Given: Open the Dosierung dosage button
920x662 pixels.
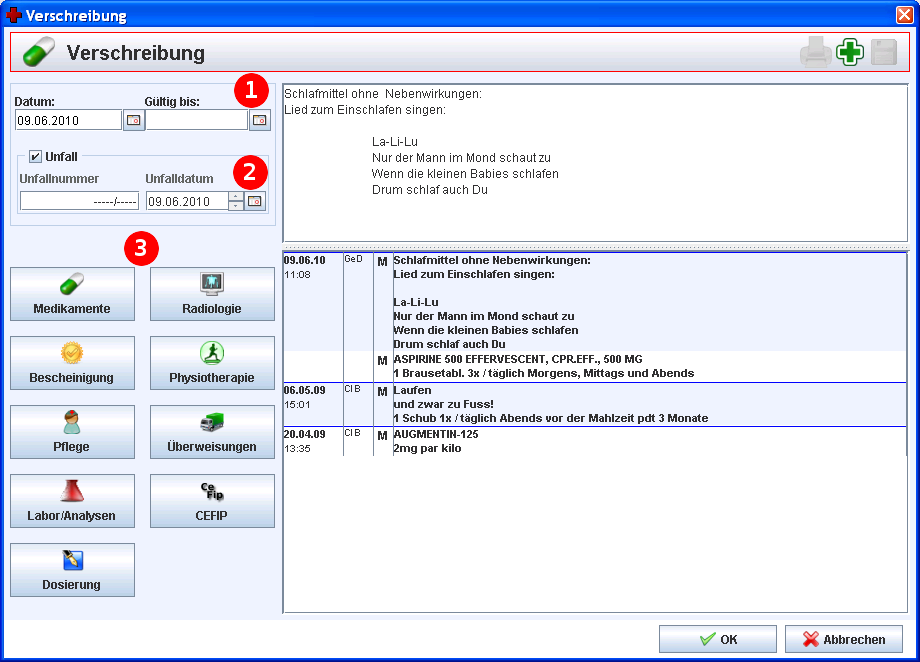Looking at the screenshot, I should pyautogui.click(x=72, y=570).
